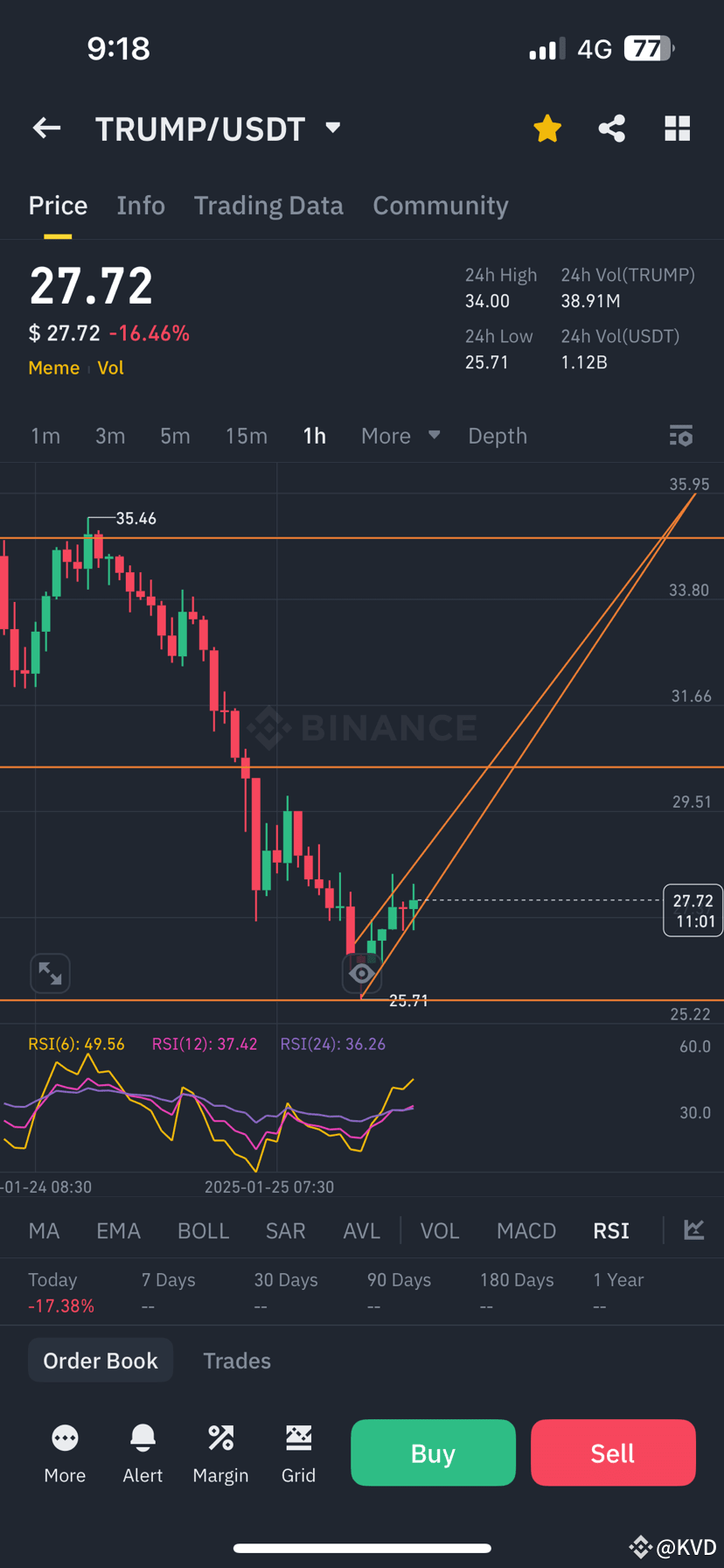
Task: Tap the Today -17.38% performance
Action: 61,1292
